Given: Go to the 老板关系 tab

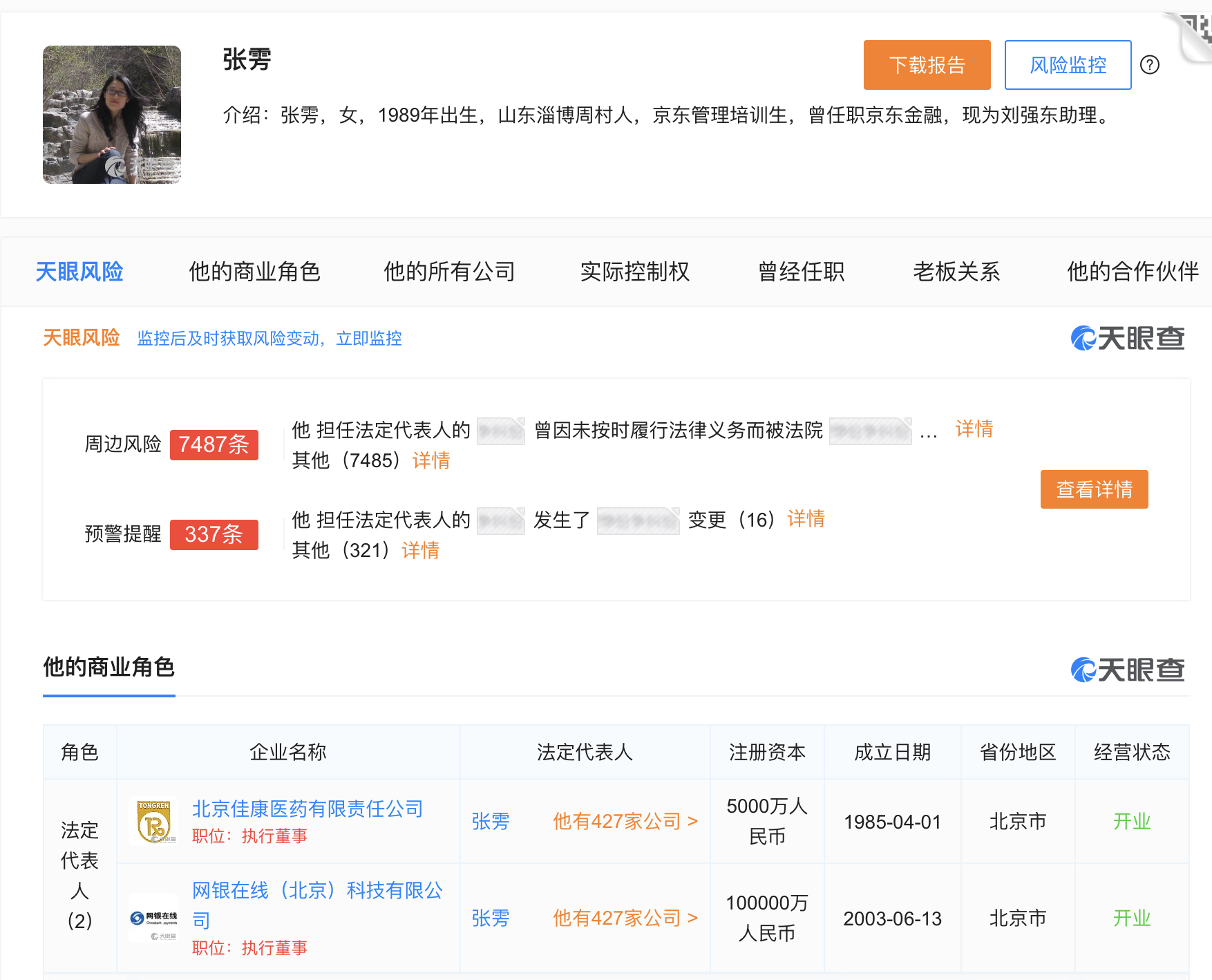Looking at the screenshot, I should (x=956, y=272).
